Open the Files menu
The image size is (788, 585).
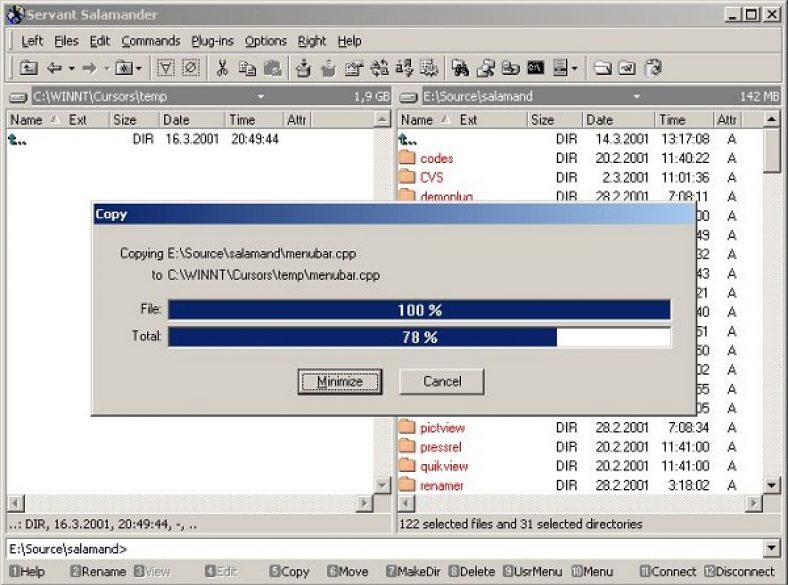click(66, 41)
